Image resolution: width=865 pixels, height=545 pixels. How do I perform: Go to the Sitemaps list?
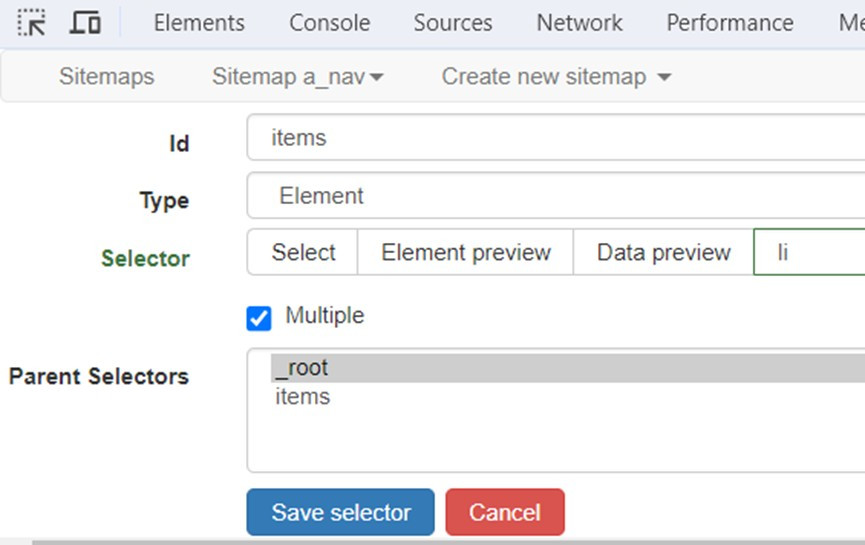pyautogui.click(x=106, y=76)
